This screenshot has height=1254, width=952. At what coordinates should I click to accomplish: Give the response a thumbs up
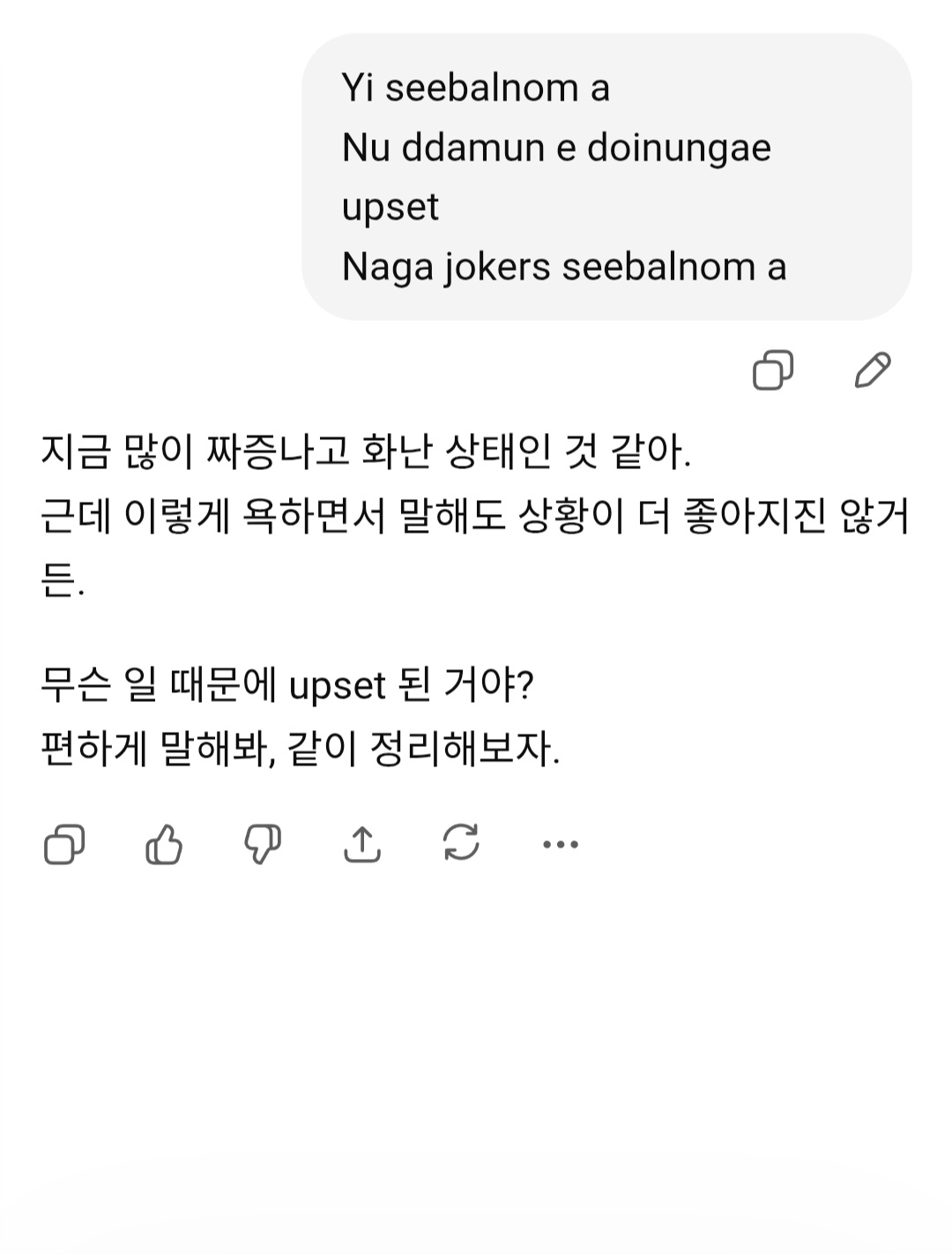[164, 845]
